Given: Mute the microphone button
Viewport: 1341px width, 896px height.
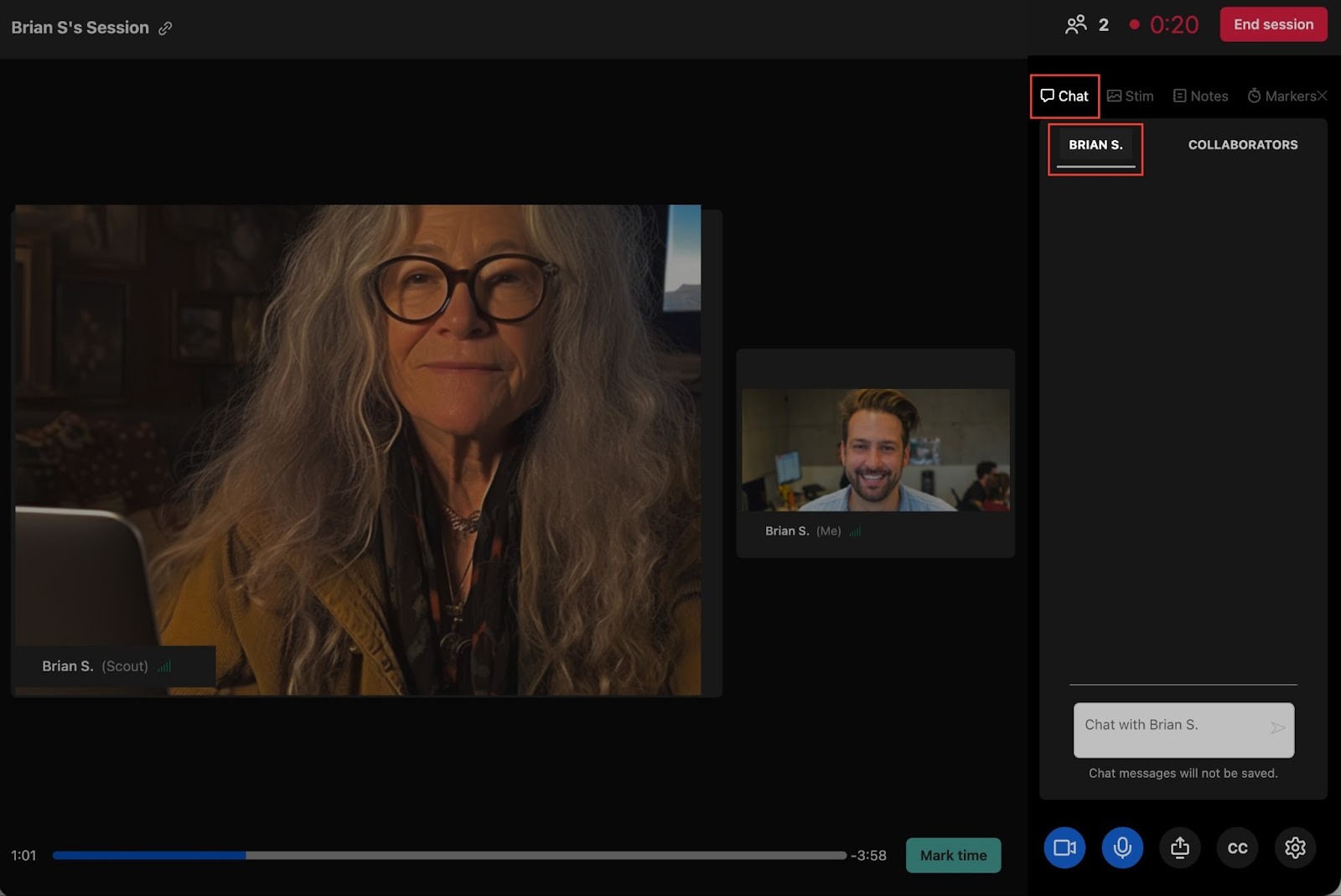Looking at the screenshot, I should pyautogui.click(x=1122, y=847).
